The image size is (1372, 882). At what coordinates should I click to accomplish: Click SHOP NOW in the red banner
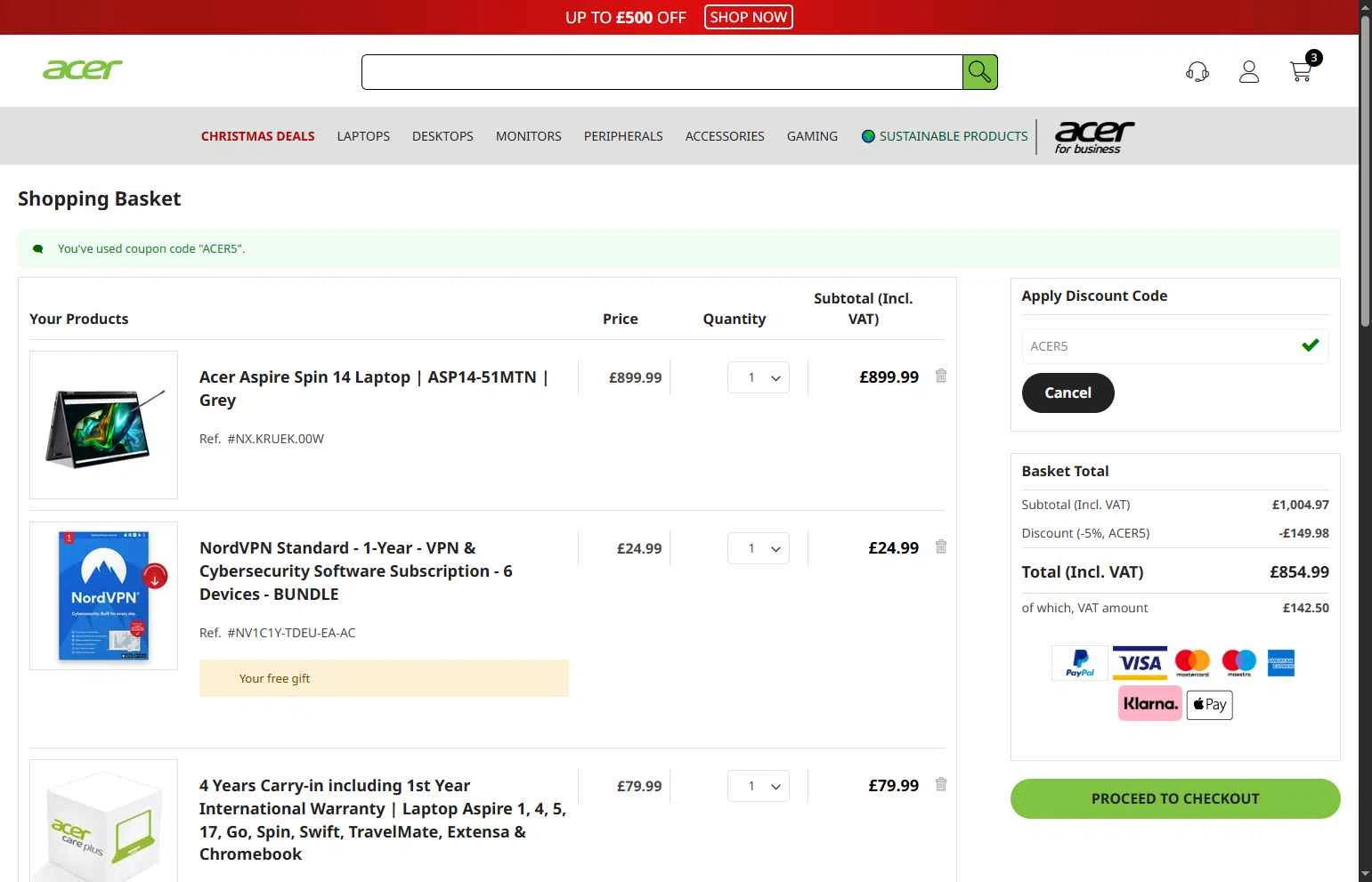click(x=749, y=17)
